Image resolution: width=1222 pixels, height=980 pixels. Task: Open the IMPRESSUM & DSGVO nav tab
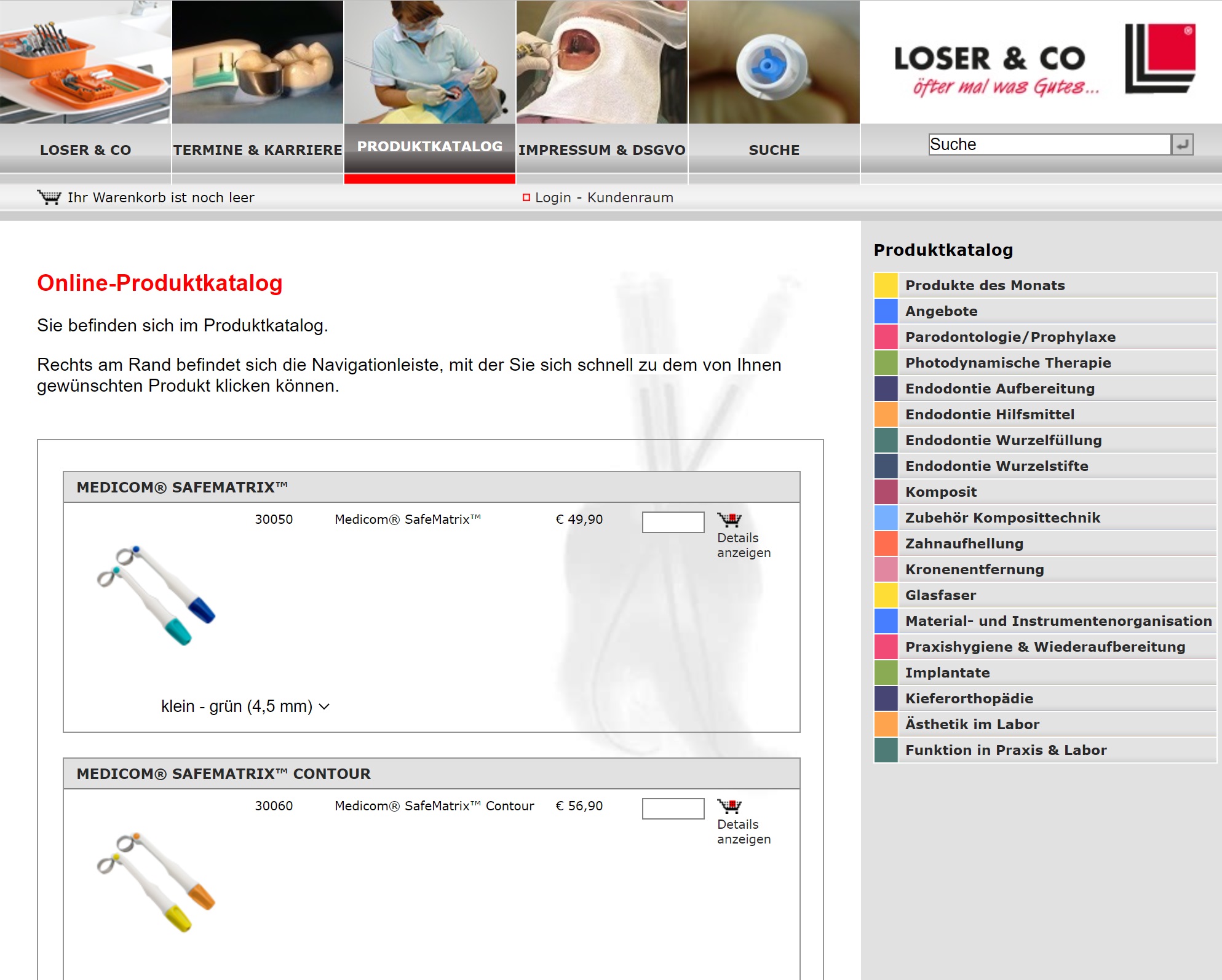click(602, 150)
